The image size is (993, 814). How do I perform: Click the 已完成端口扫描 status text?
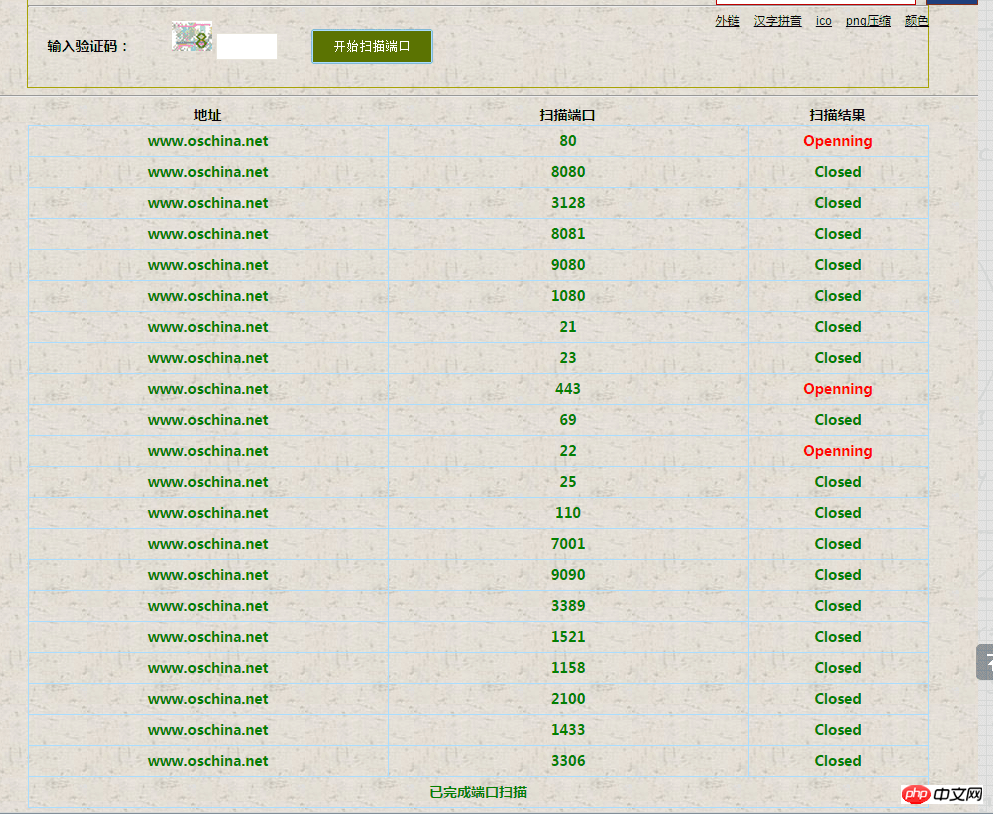[478, 792]
